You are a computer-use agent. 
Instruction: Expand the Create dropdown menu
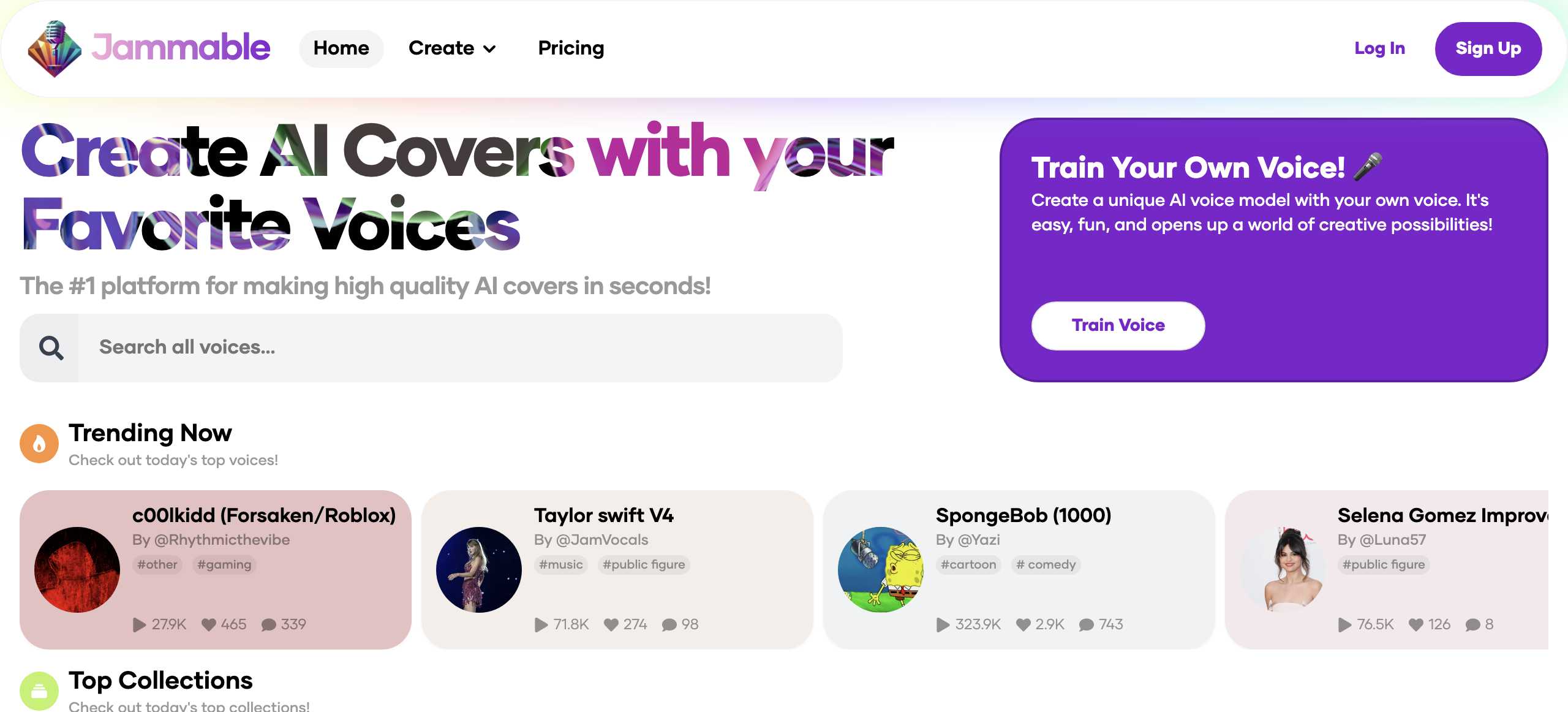tap(452, 48)
